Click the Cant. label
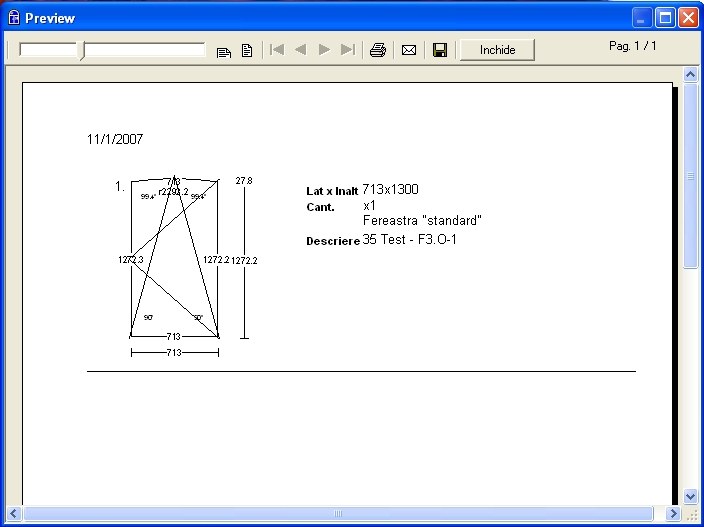This screenshot has height=527, width=704. coord(320,207)
